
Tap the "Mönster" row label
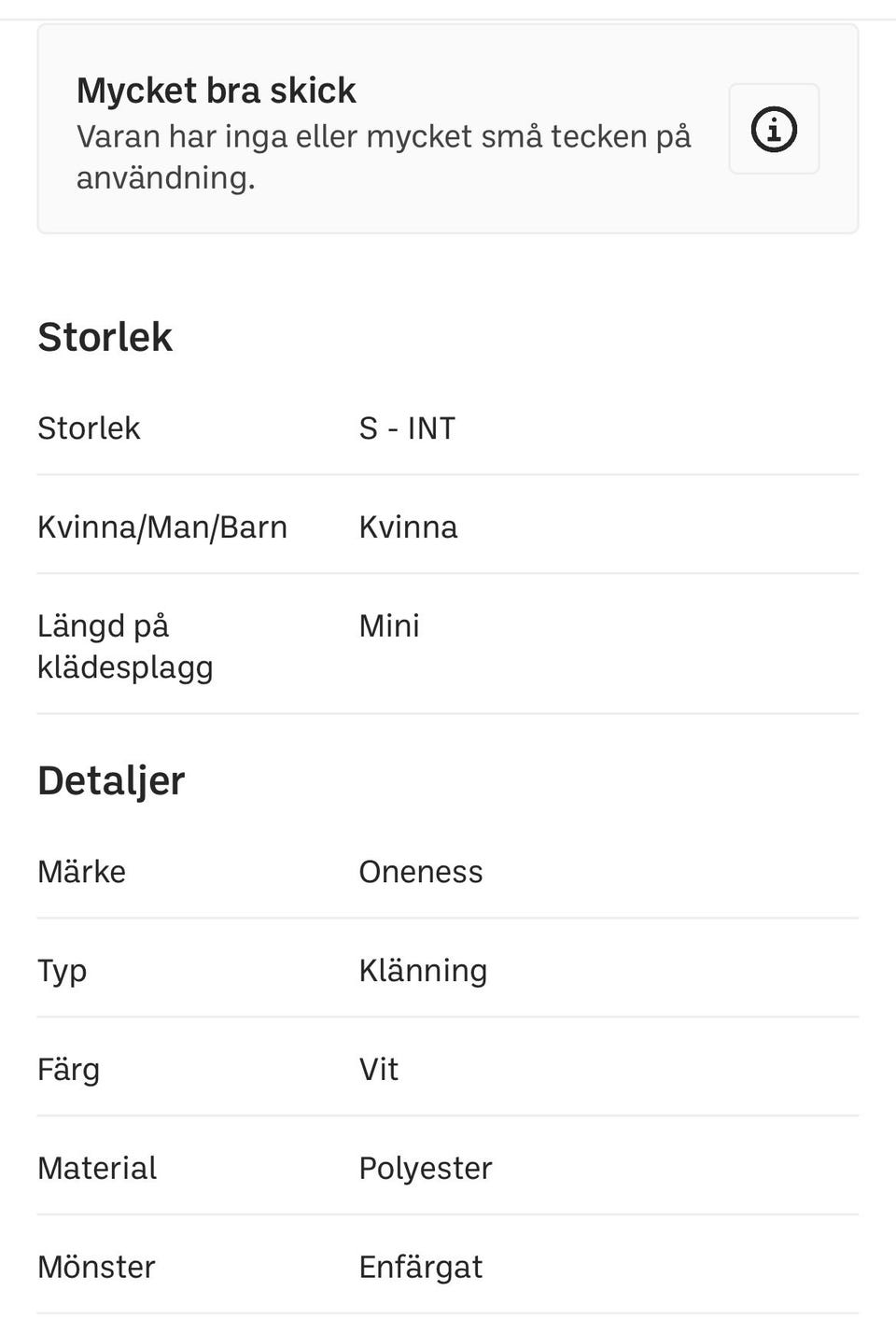pos(96,1268)
